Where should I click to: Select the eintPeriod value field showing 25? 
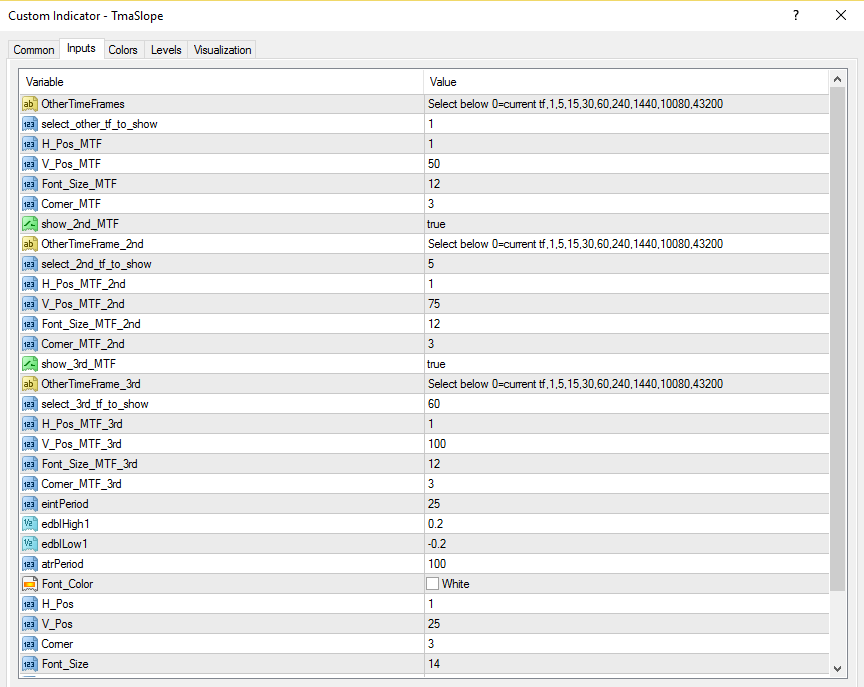[x=627, y=504]
